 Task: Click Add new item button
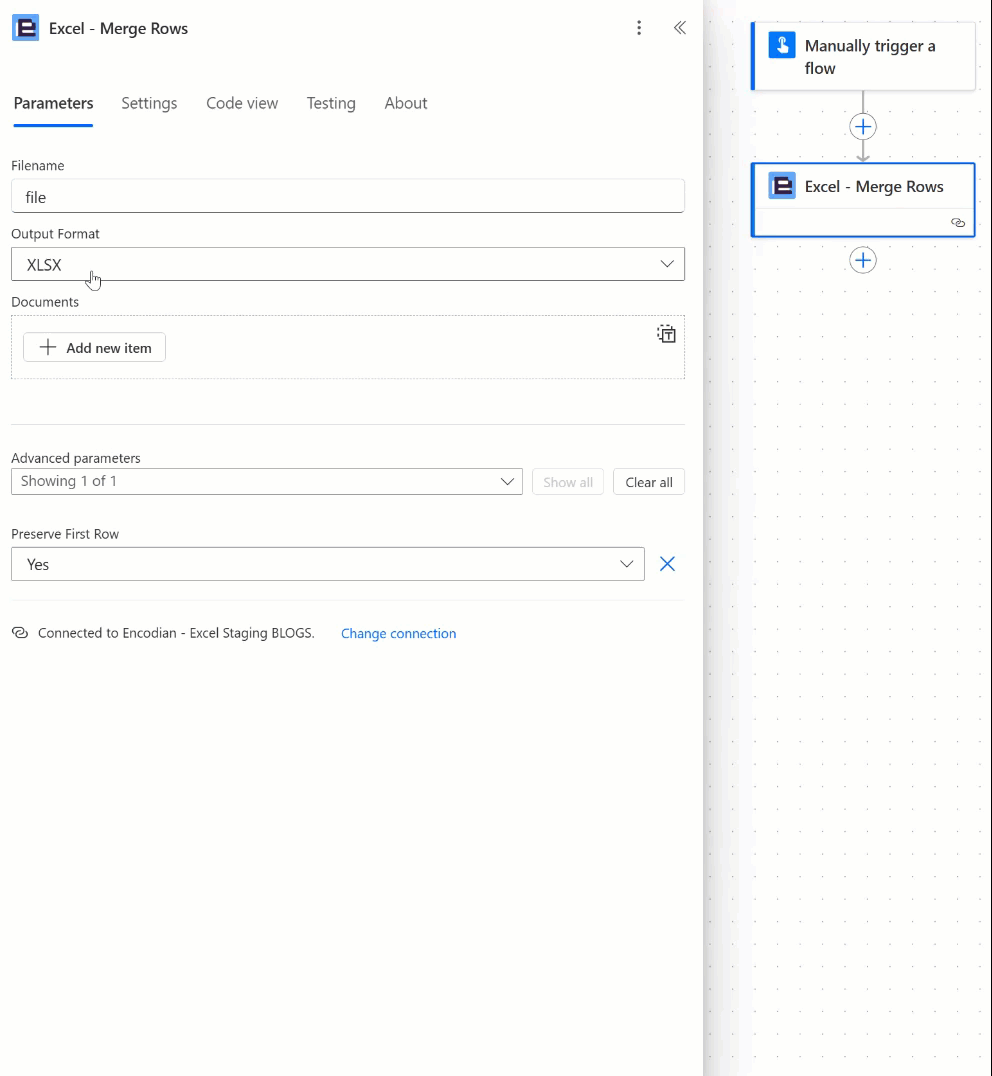tap(95, 348)
